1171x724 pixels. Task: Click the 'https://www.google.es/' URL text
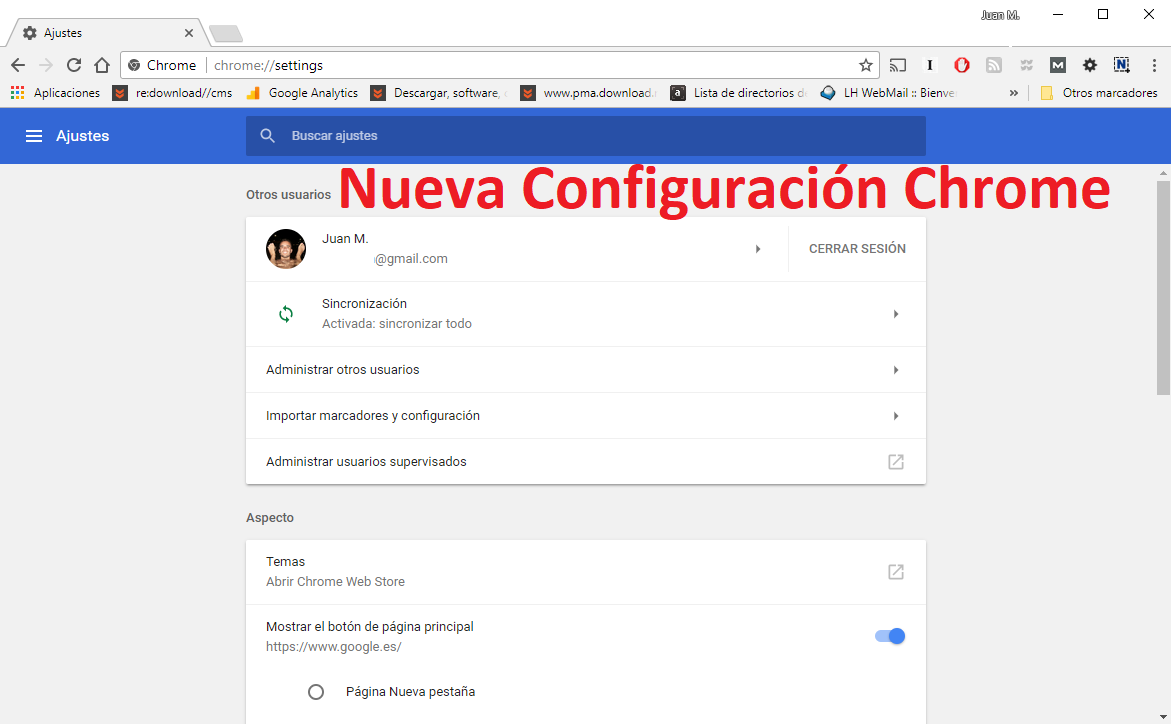[x=333, y=647]
